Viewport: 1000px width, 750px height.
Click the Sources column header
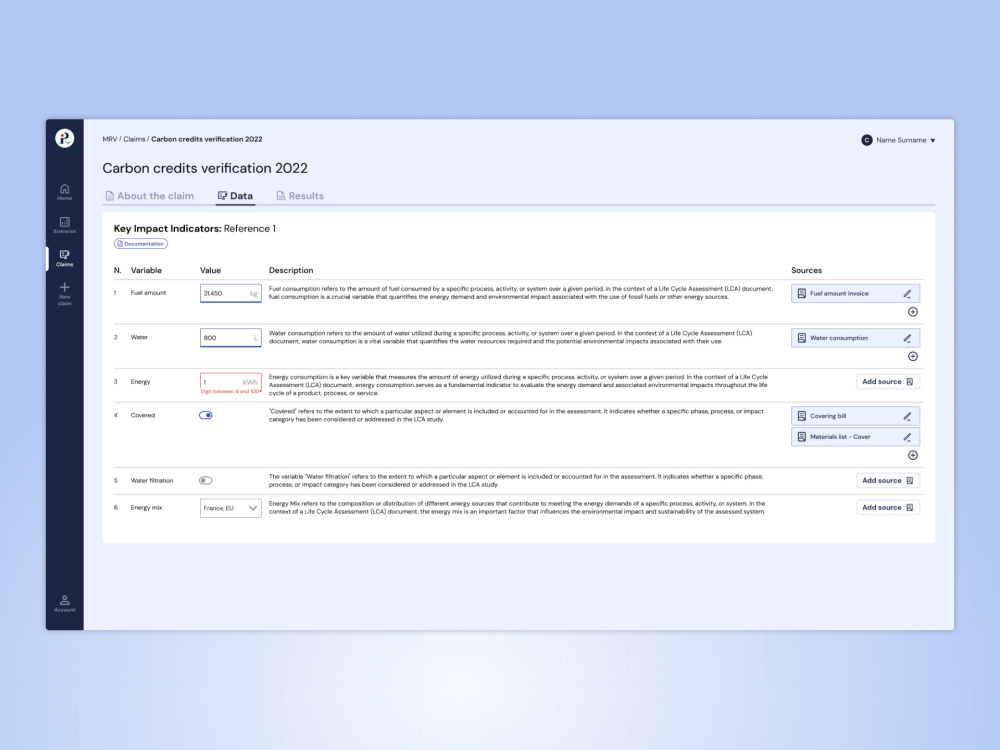pyautogui.click(x=806, y=270)
